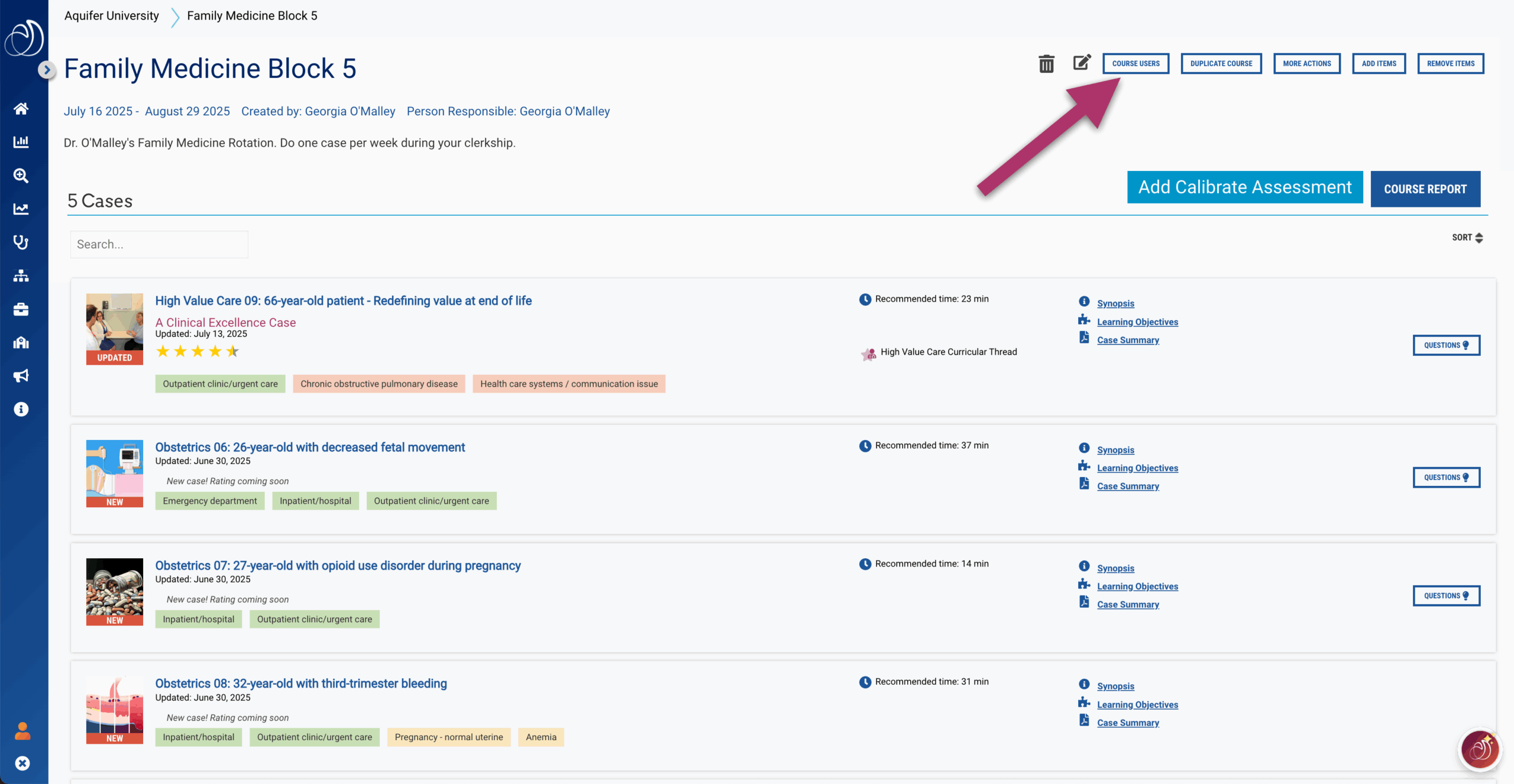Open the home icon in sidebar
This screenshot has width=1514, height=784.
click(21, 109)
